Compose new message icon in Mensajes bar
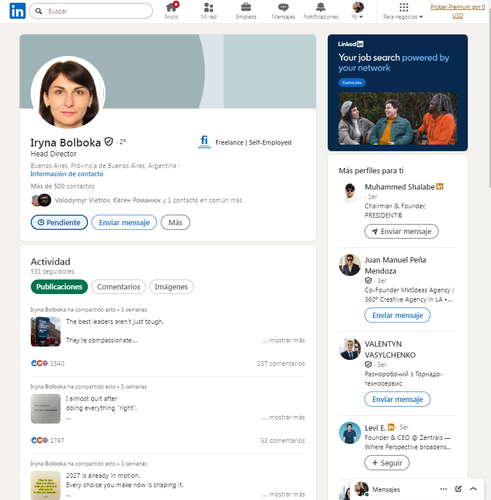Screen dimensions: 491x500 [458, 489]
